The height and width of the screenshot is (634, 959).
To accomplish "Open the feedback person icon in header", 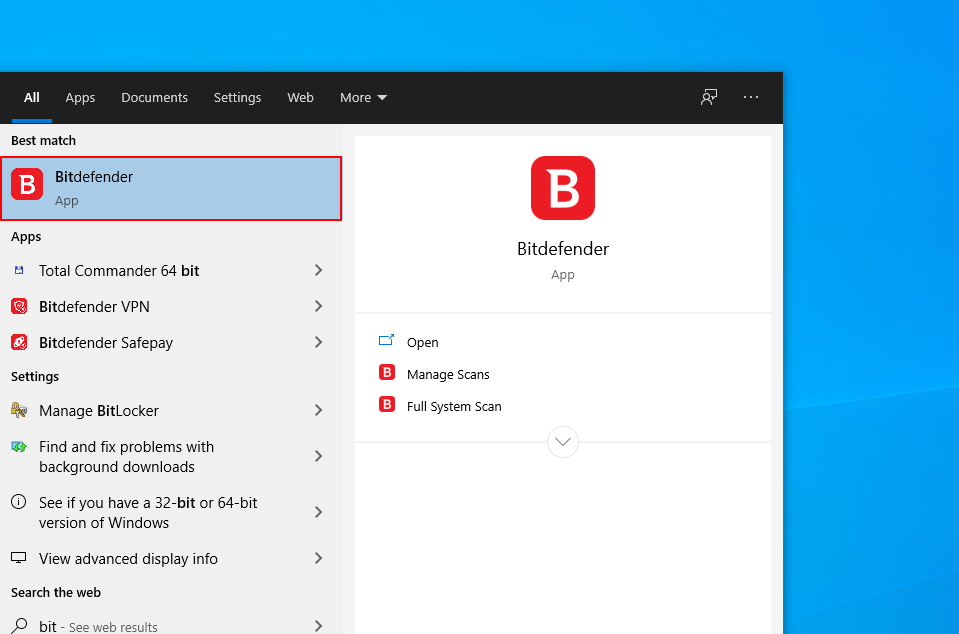I will point(709,97).
